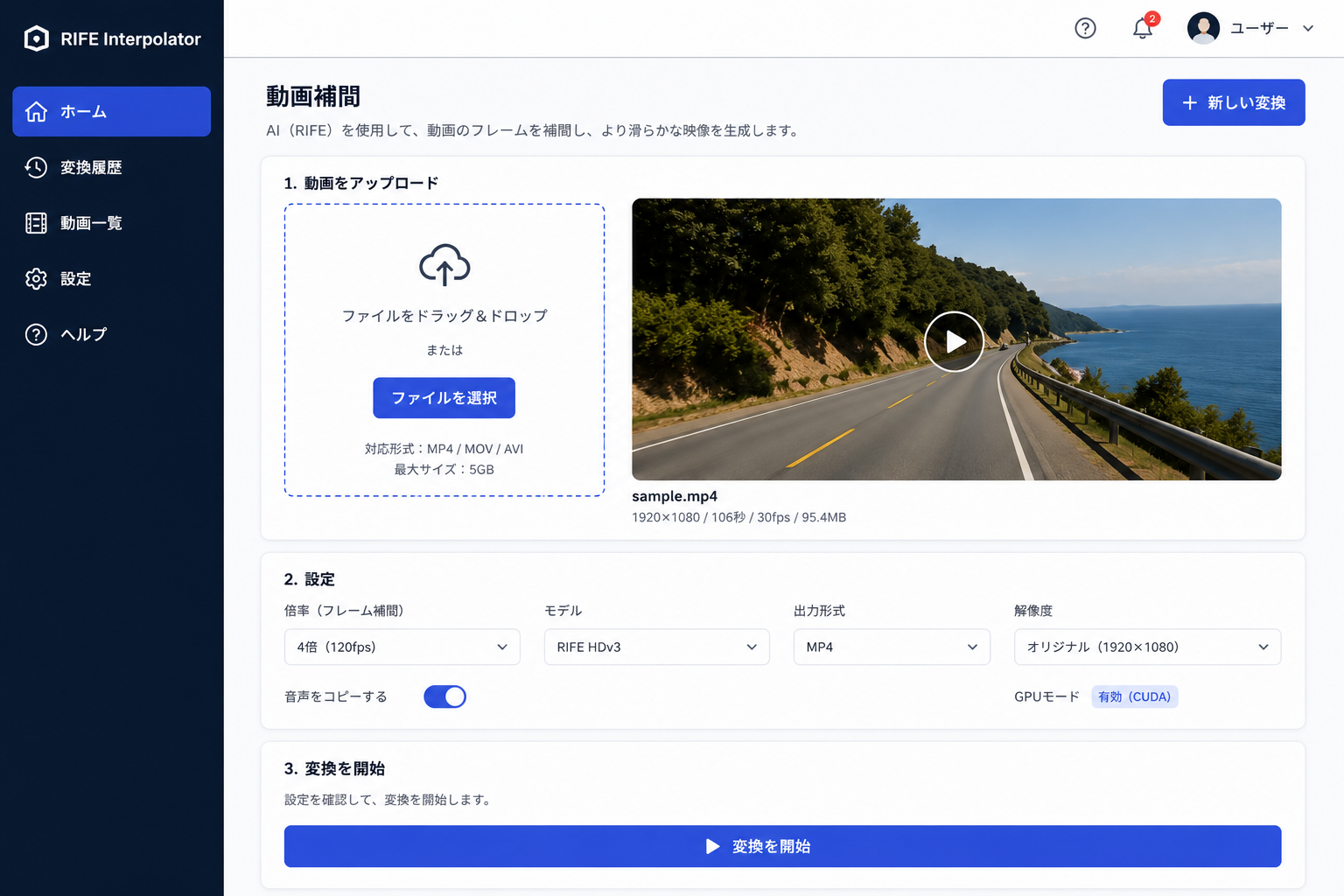Open the モデル RIFE HDv3 dropdown
Screen dimensions: 1344x896
657,647
